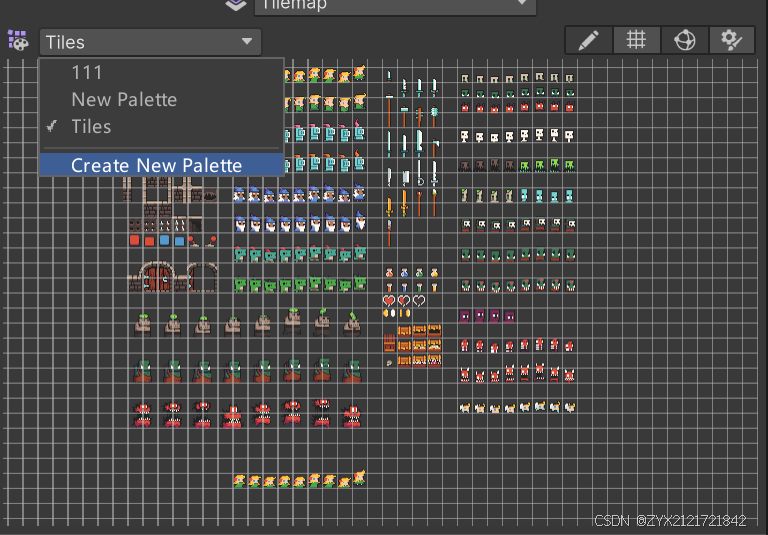Pick the wall hole tile beside the brick walls
Viewport: 768px width, 535px height.
(210, 195)
